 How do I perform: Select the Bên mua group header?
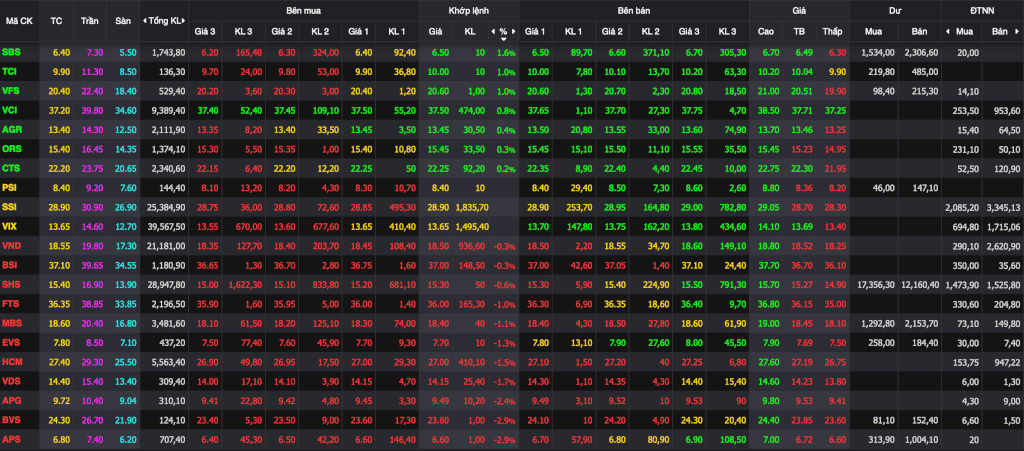[x=303, y=10]
